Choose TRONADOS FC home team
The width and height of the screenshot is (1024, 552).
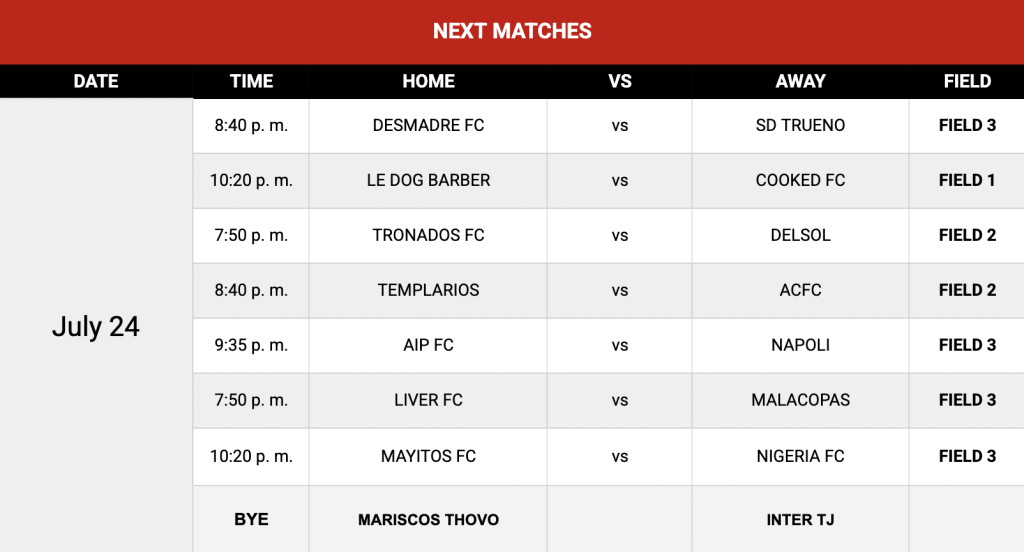[428, 235]
